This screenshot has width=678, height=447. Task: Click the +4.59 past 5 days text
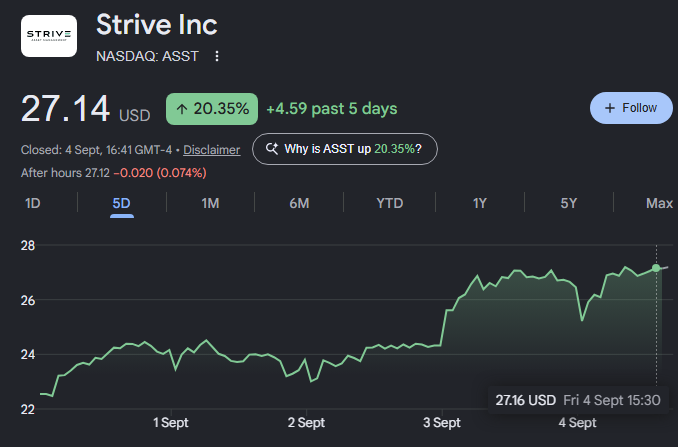[332, 109]
